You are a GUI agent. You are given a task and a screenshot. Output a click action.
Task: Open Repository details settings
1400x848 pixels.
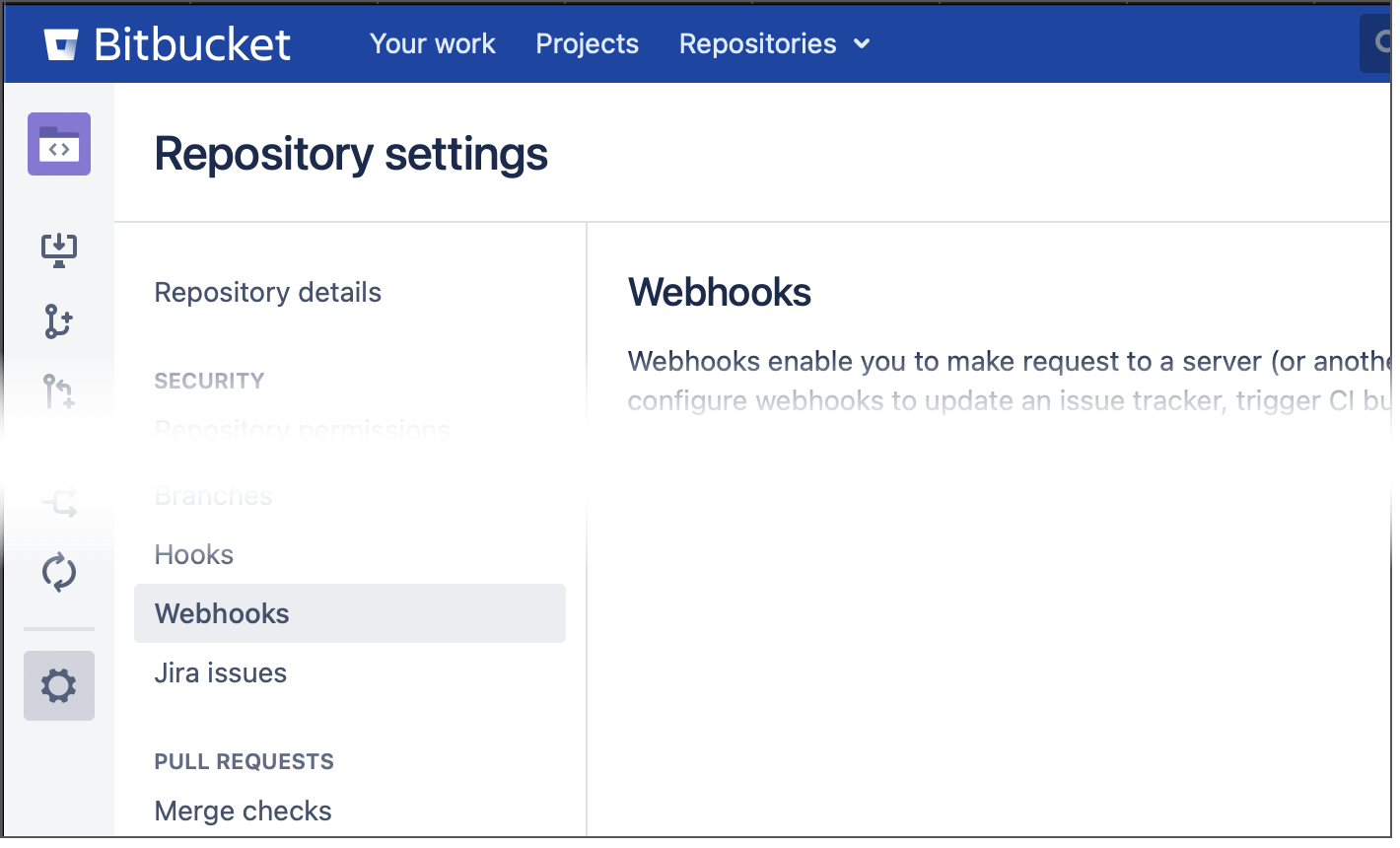(267, 292)
